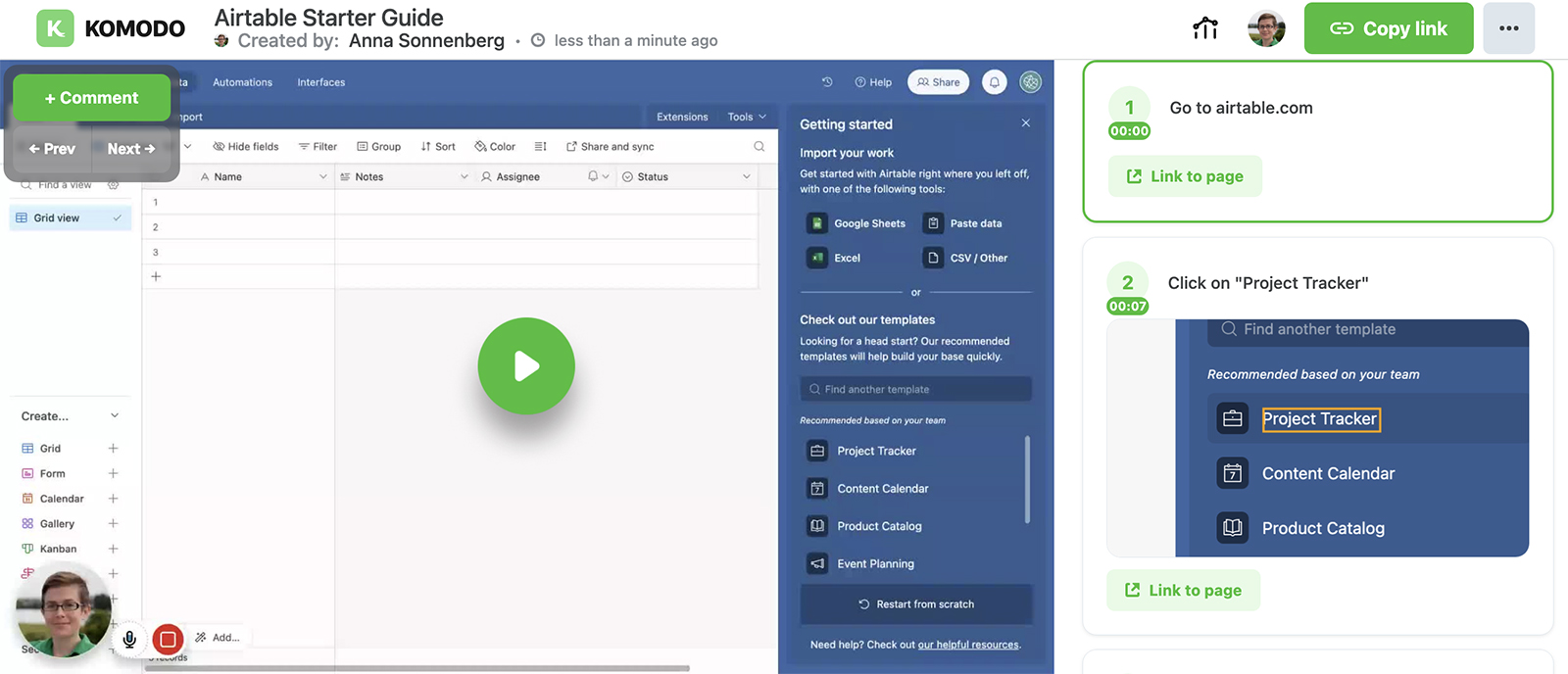The image size is (1568, 674).
Task: Open the notifications bell icon
Action: point(995,82)
